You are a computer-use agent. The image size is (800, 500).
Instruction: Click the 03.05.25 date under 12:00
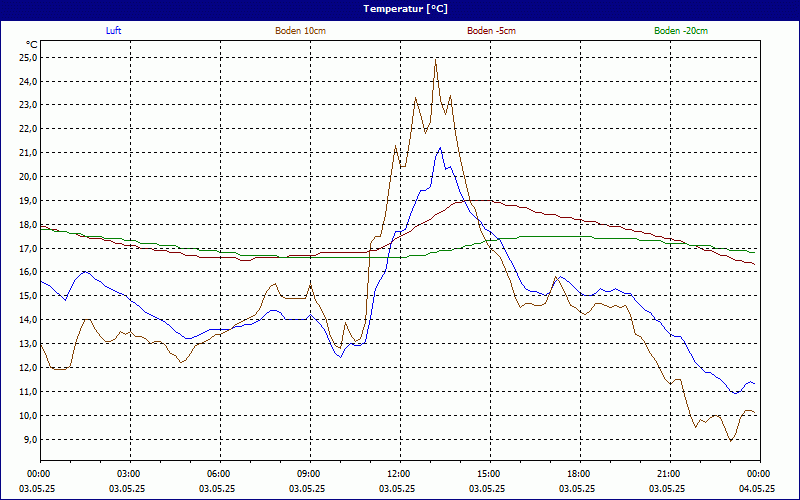(396, 489)
